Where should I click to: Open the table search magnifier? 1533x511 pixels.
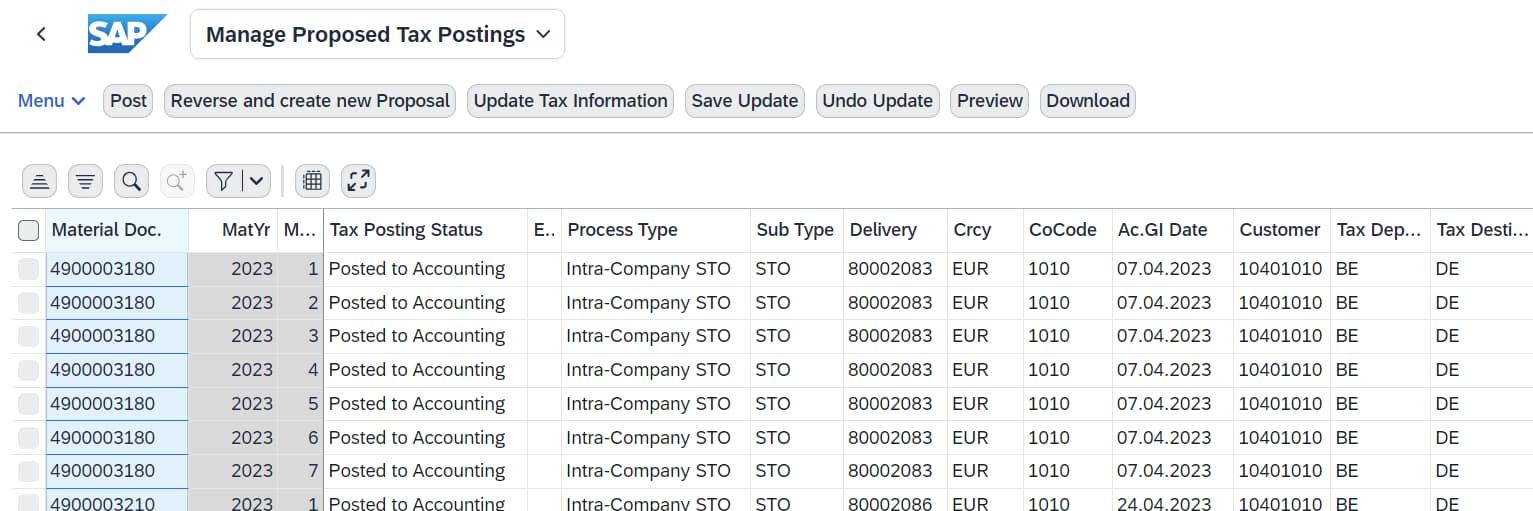click(131, 181)
